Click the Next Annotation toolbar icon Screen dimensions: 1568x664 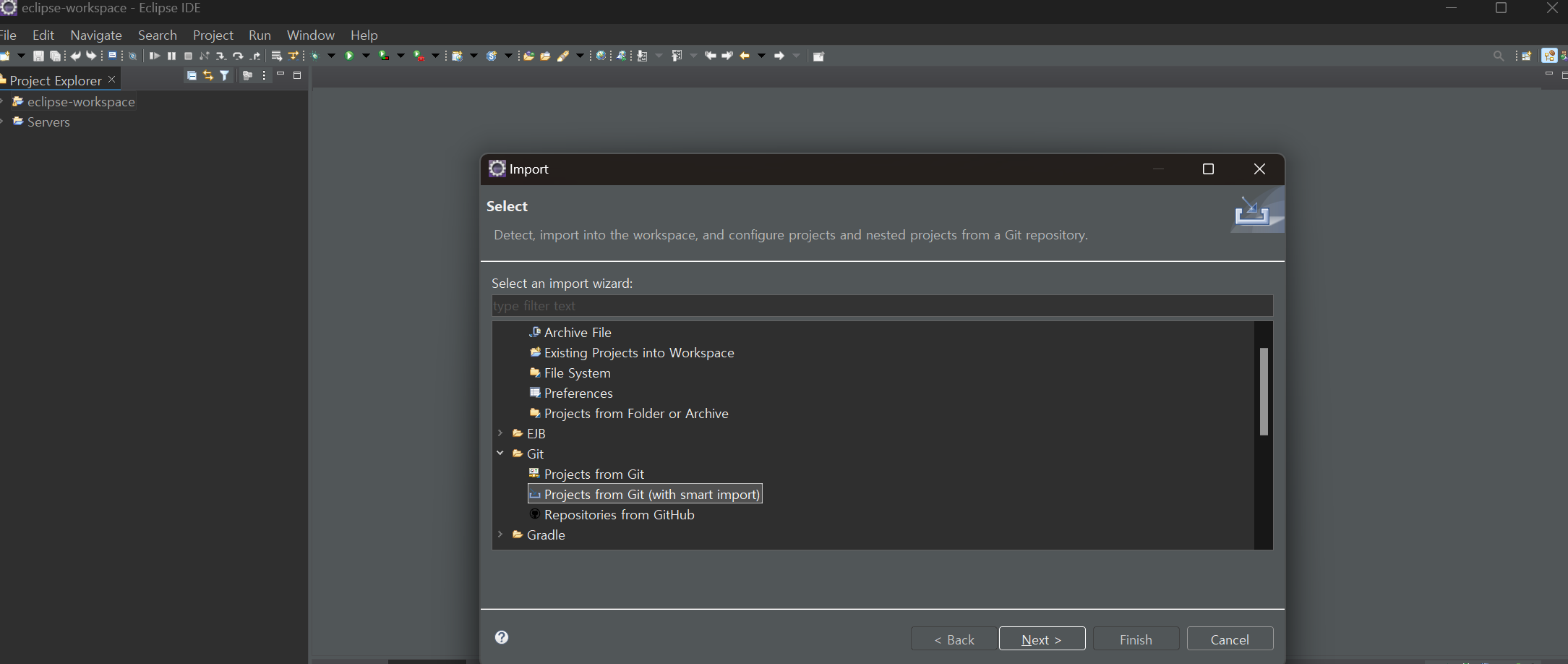(642, 56)
